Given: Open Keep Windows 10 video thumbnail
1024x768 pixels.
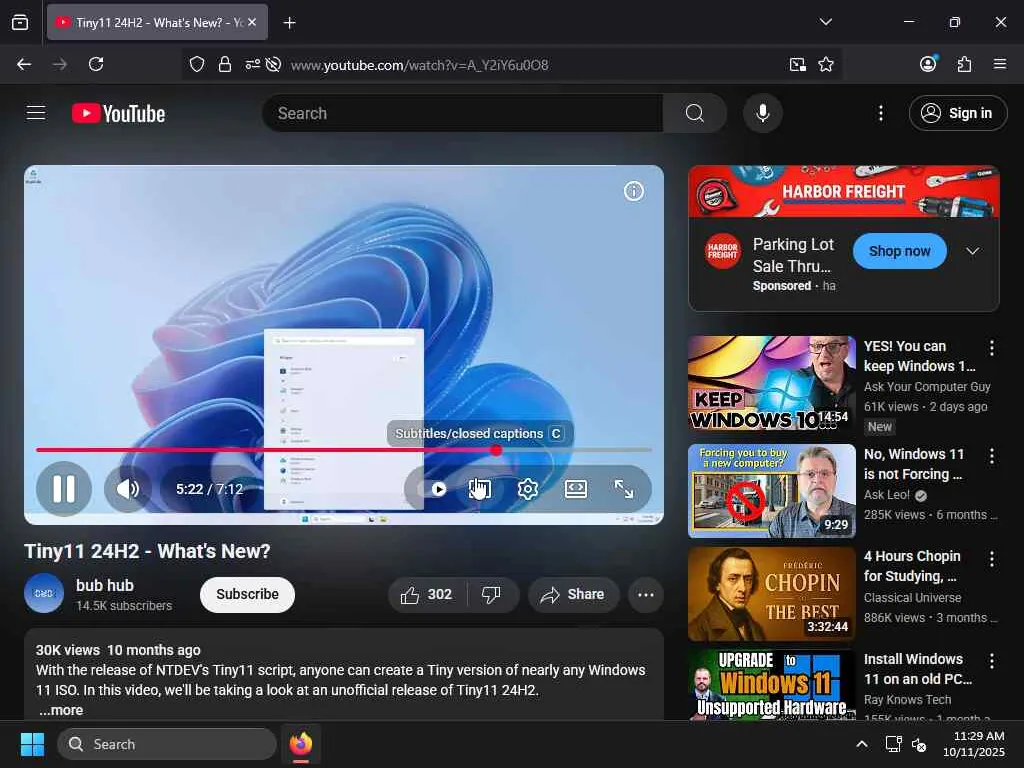Looking at the screenshot, I should [772, 383].
